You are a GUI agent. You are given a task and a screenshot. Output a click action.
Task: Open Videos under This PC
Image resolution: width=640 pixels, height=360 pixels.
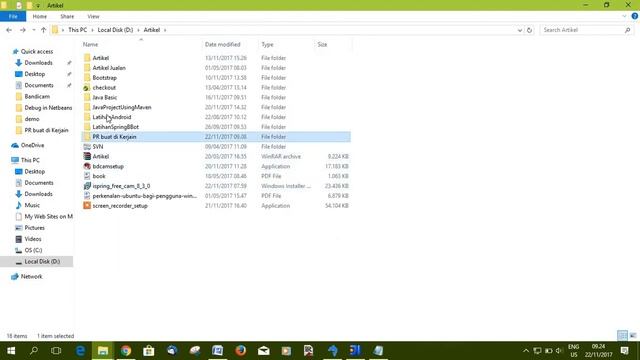click(x=33, y=239)
